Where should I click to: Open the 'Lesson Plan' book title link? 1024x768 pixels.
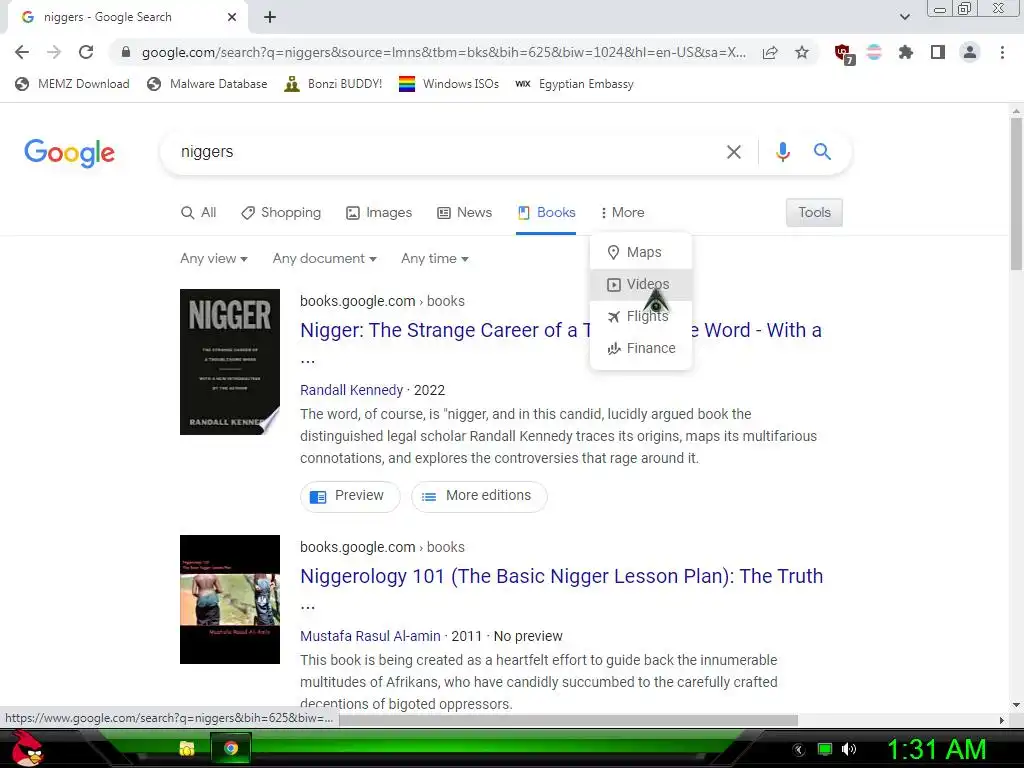(562, 576)
